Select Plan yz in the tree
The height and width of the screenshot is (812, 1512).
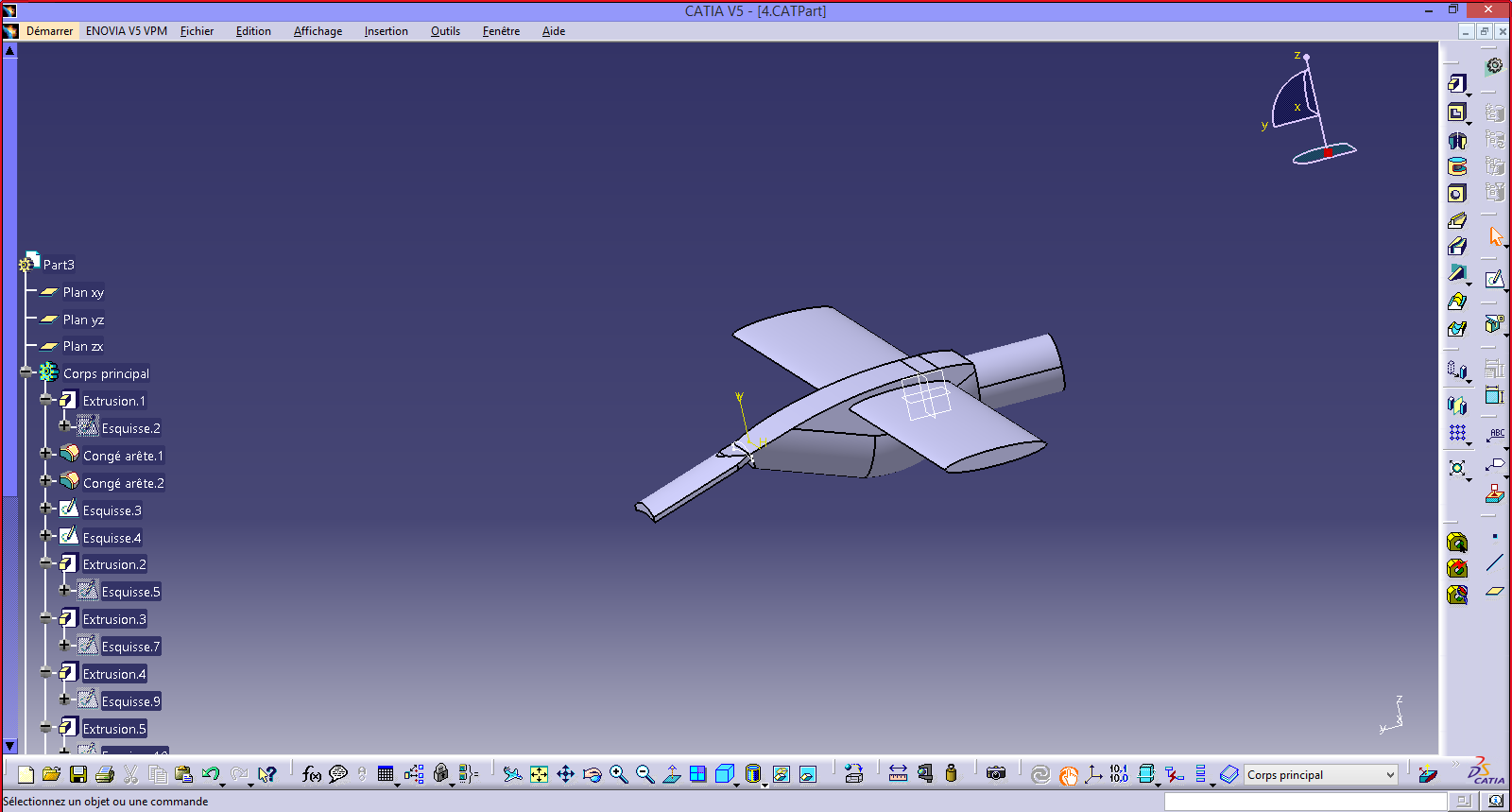pyautogui.click(x=83, y=320)
